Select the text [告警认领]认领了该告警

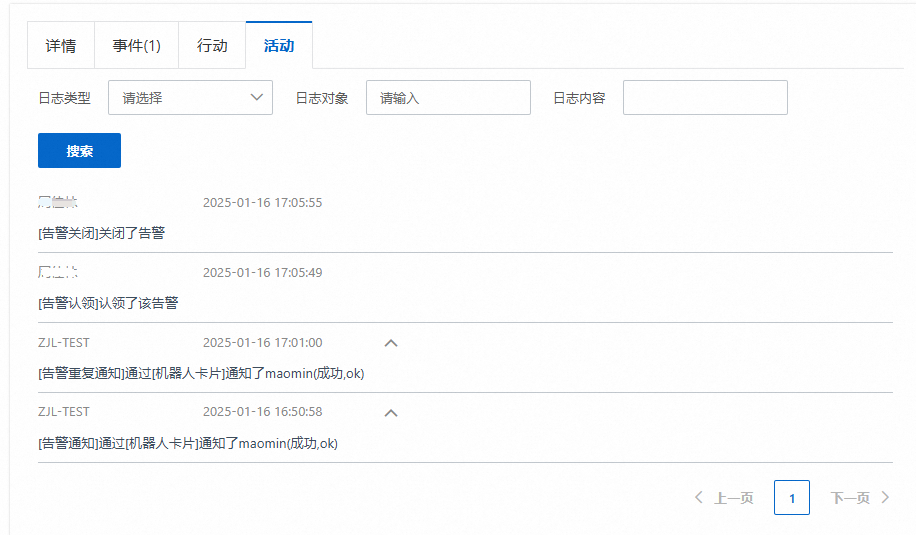[x=108, y=303]
